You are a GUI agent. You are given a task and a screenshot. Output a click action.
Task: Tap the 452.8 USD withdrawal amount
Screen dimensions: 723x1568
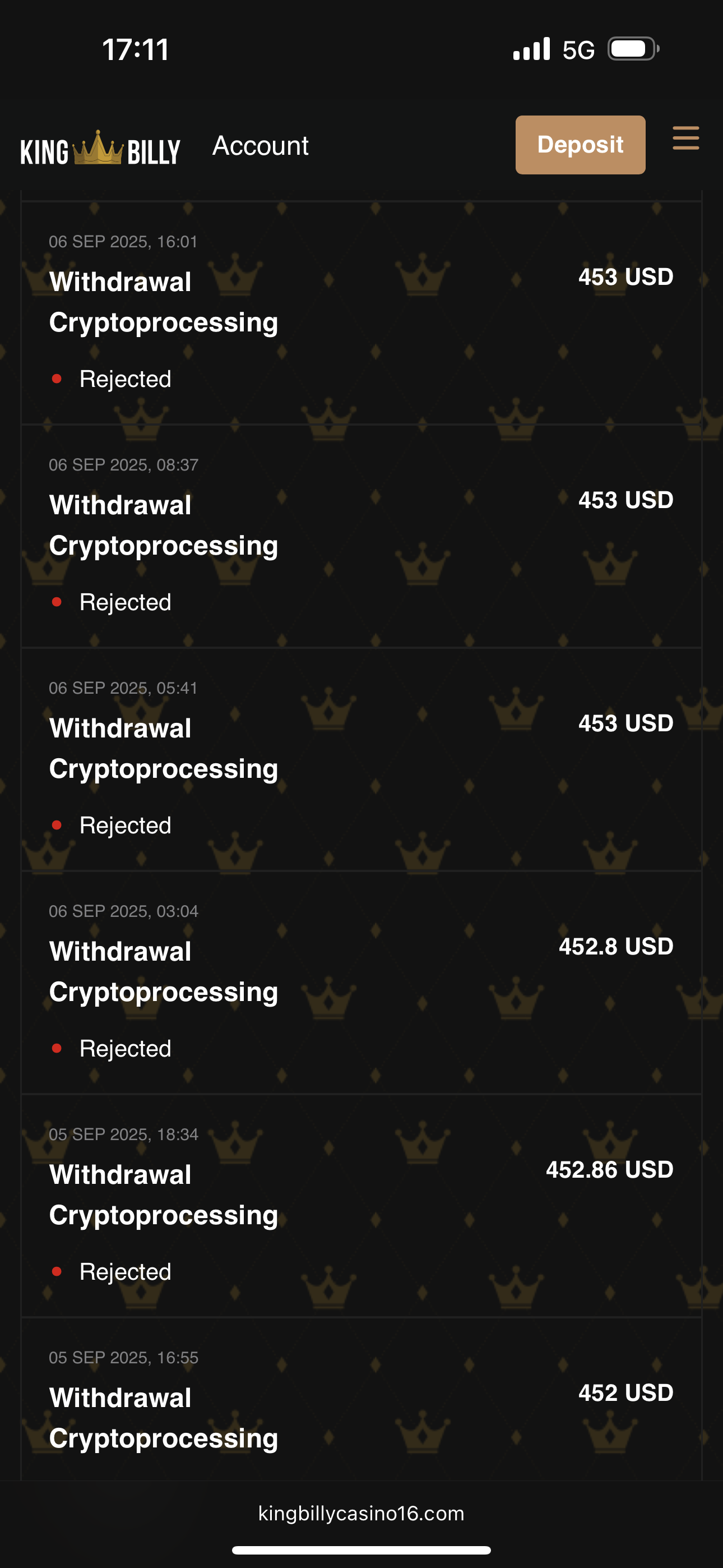point(615,947)
